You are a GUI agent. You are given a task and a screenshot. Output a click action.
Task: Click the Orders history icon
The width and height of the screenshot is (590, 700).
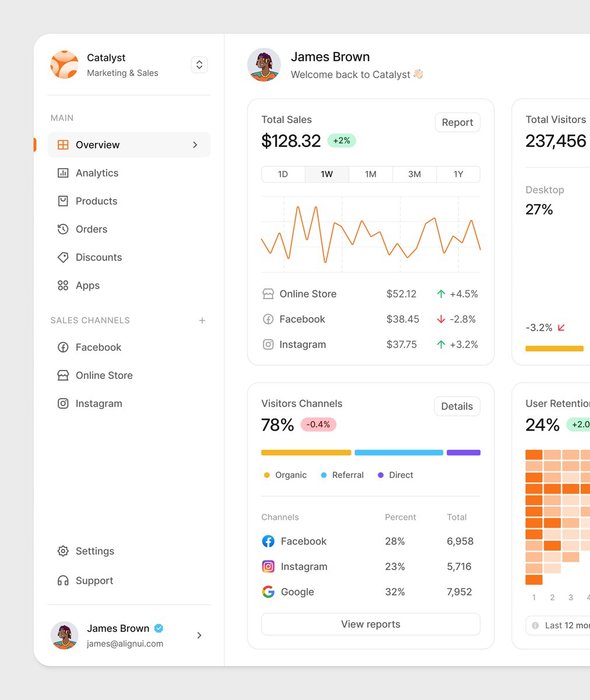pos(63,229)
